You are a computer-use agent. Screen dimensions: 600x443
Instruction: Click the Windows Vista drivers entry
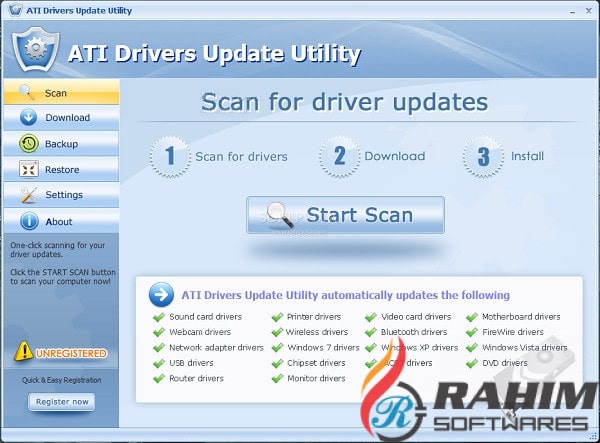(525, 347)
